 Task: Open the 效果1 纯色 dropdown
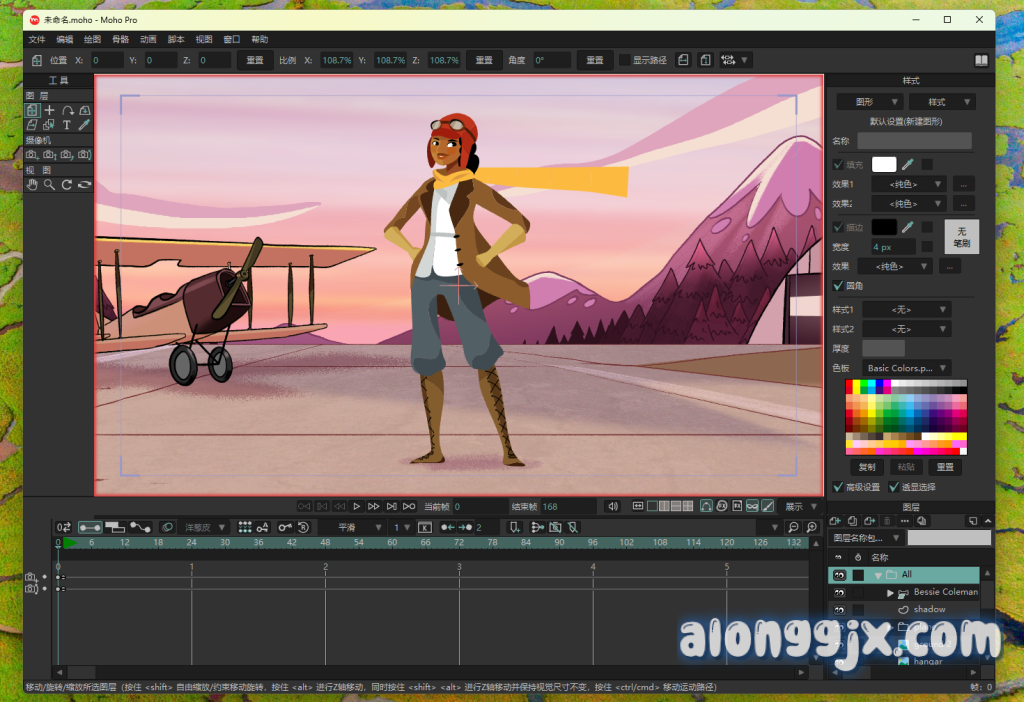coord(908,184)
